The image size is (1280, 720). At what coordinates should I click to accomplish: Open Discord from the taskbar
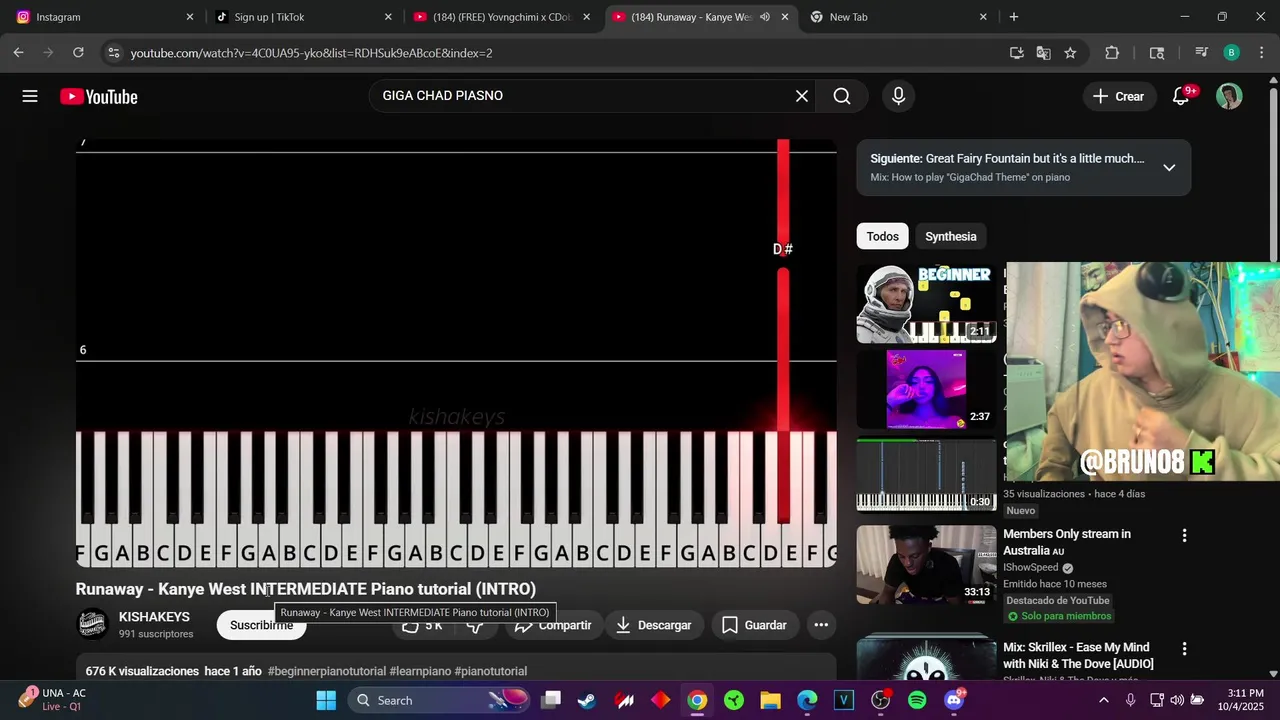tap(954, 700)
